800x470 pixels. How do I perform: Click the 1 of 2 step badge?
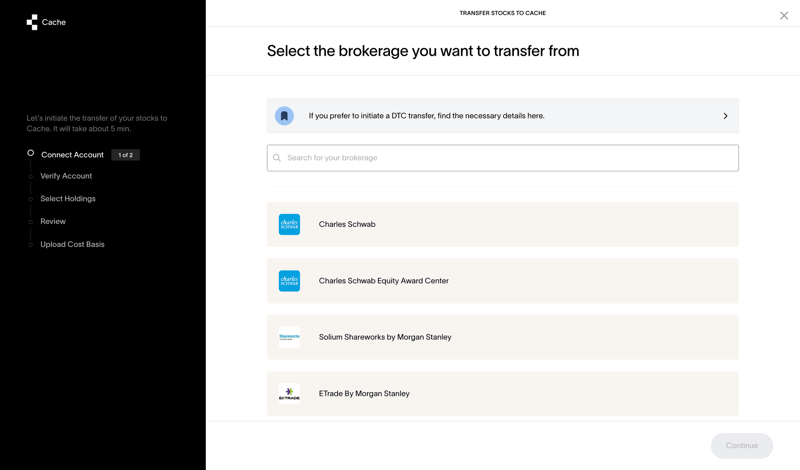pyautogui.click(x=126, y=155)
